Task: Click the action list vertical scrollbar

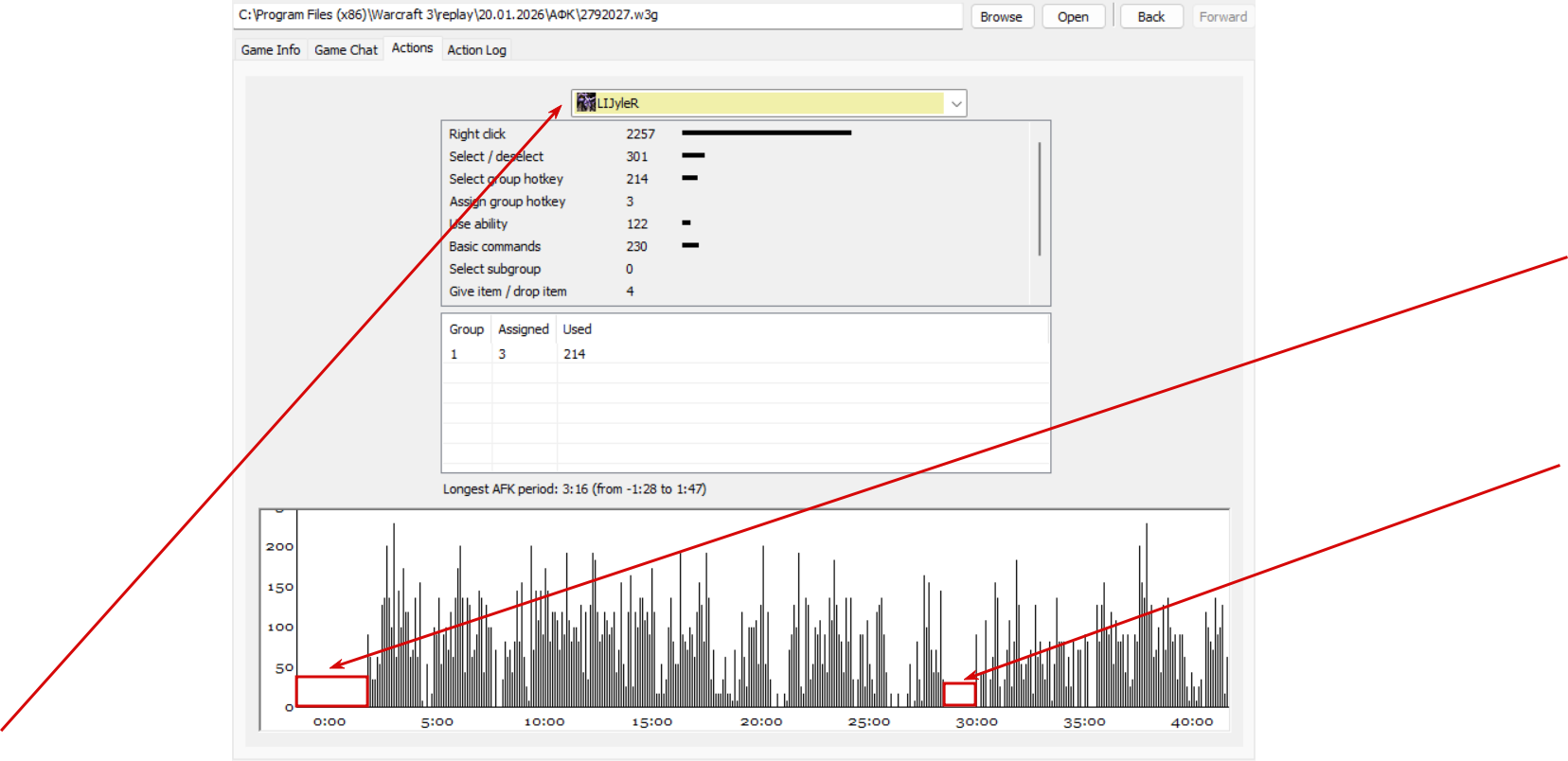Action: coord(1040,199)
